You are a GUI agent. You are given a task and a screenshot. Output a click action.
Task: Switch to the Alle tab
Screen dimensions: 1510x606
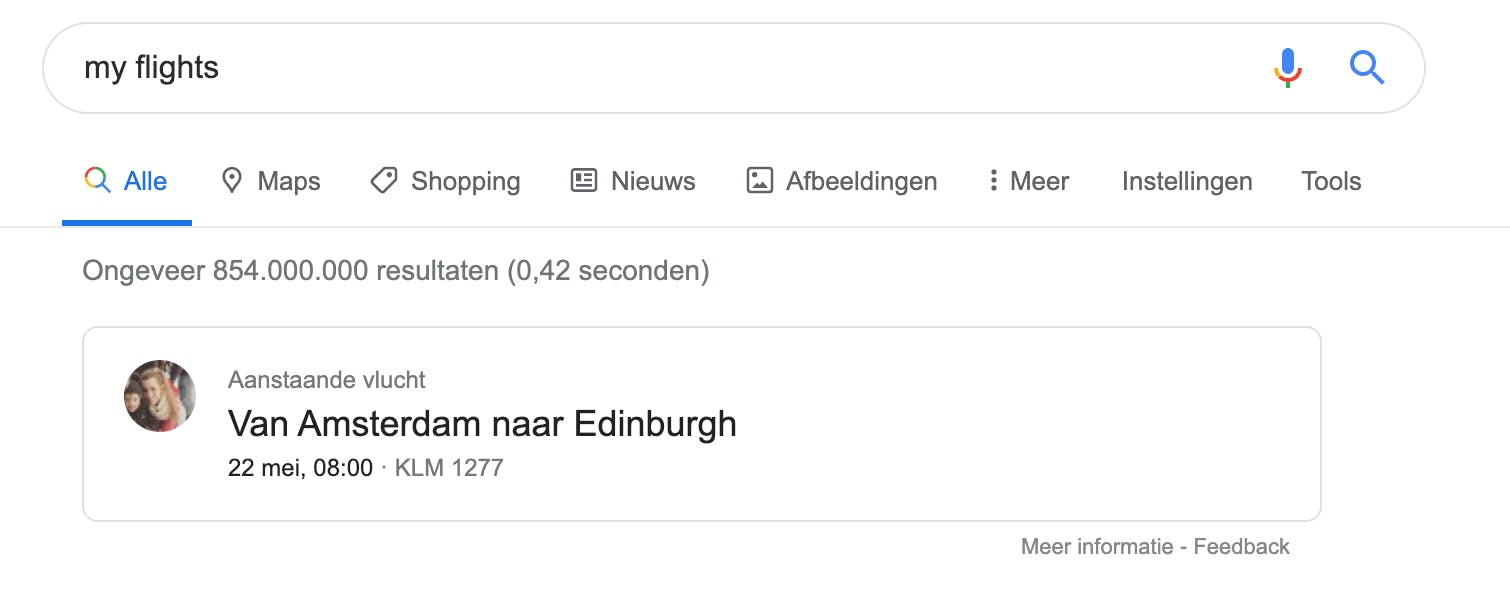[x=127, y=181]
